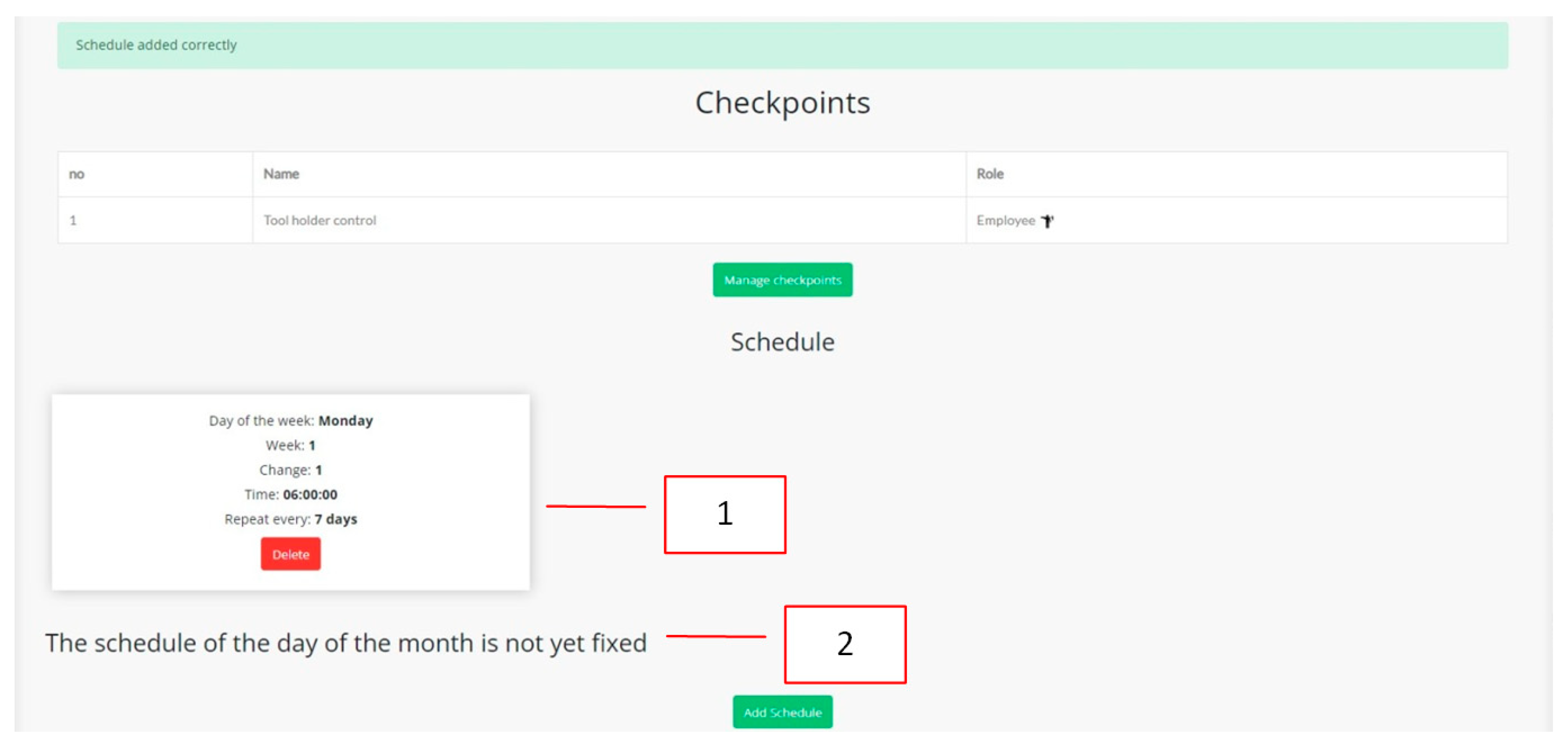
Task: Click the 'Change: 1' line
Action: click(290, 470)
